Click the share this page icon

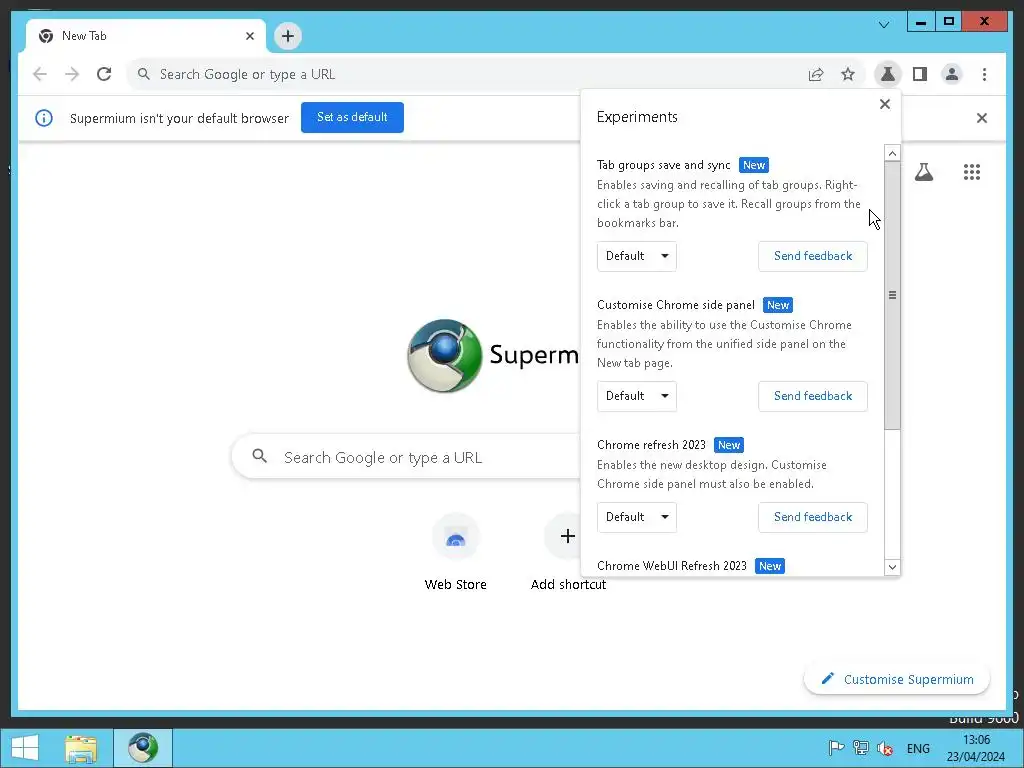816,74
